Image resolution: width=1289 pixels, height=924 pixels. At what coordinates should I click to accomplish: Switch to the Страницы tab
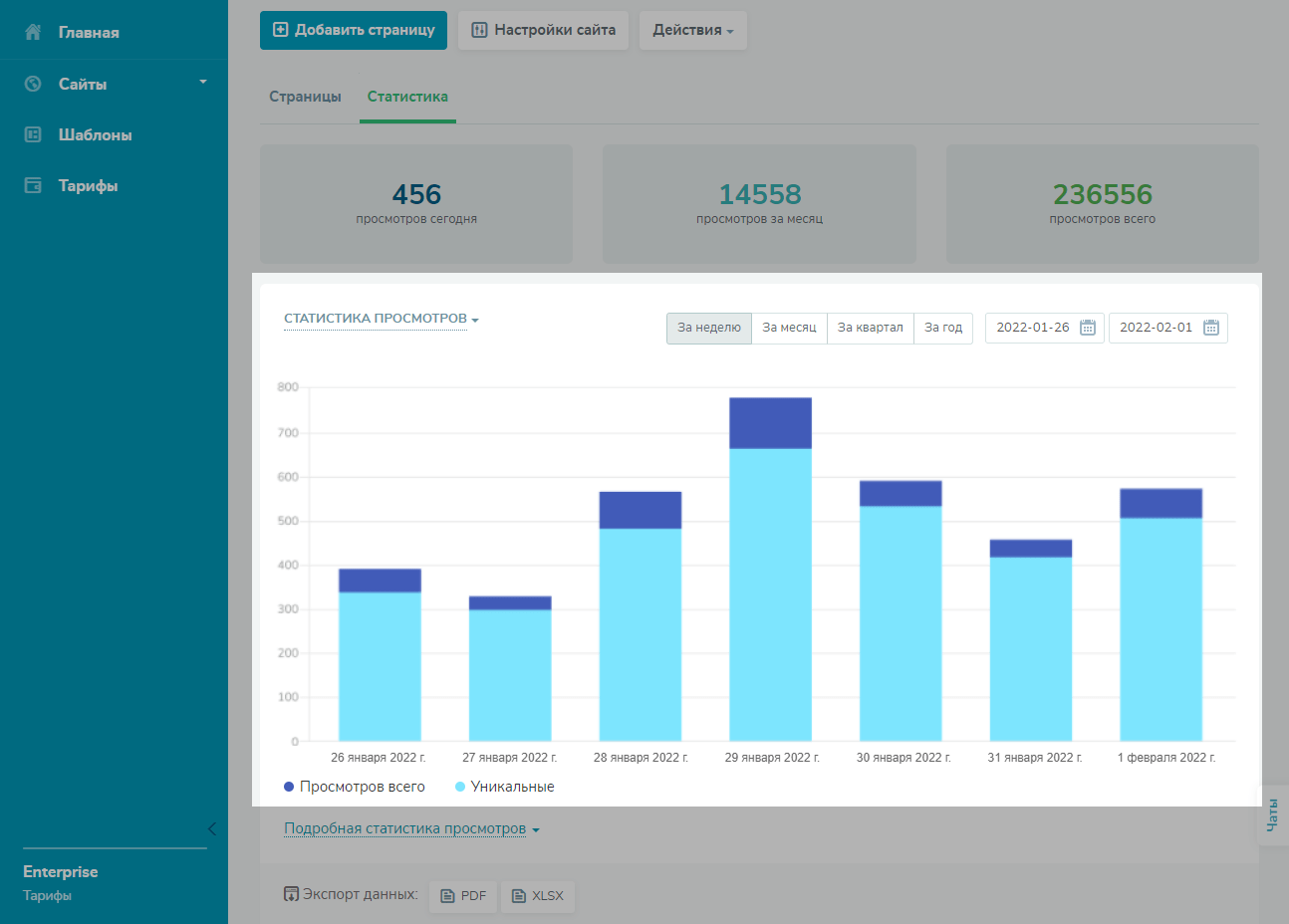tap(305, 97)
